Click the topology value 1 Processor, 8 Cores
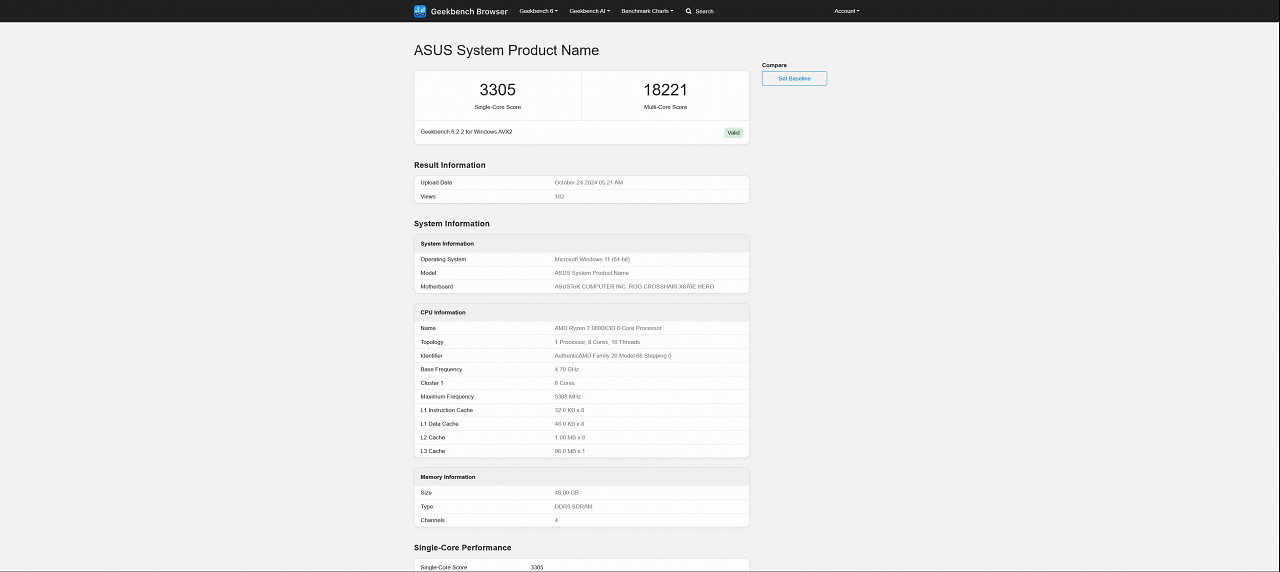The width and height of the screenshot is (1280, 572). tap(597, 342)
